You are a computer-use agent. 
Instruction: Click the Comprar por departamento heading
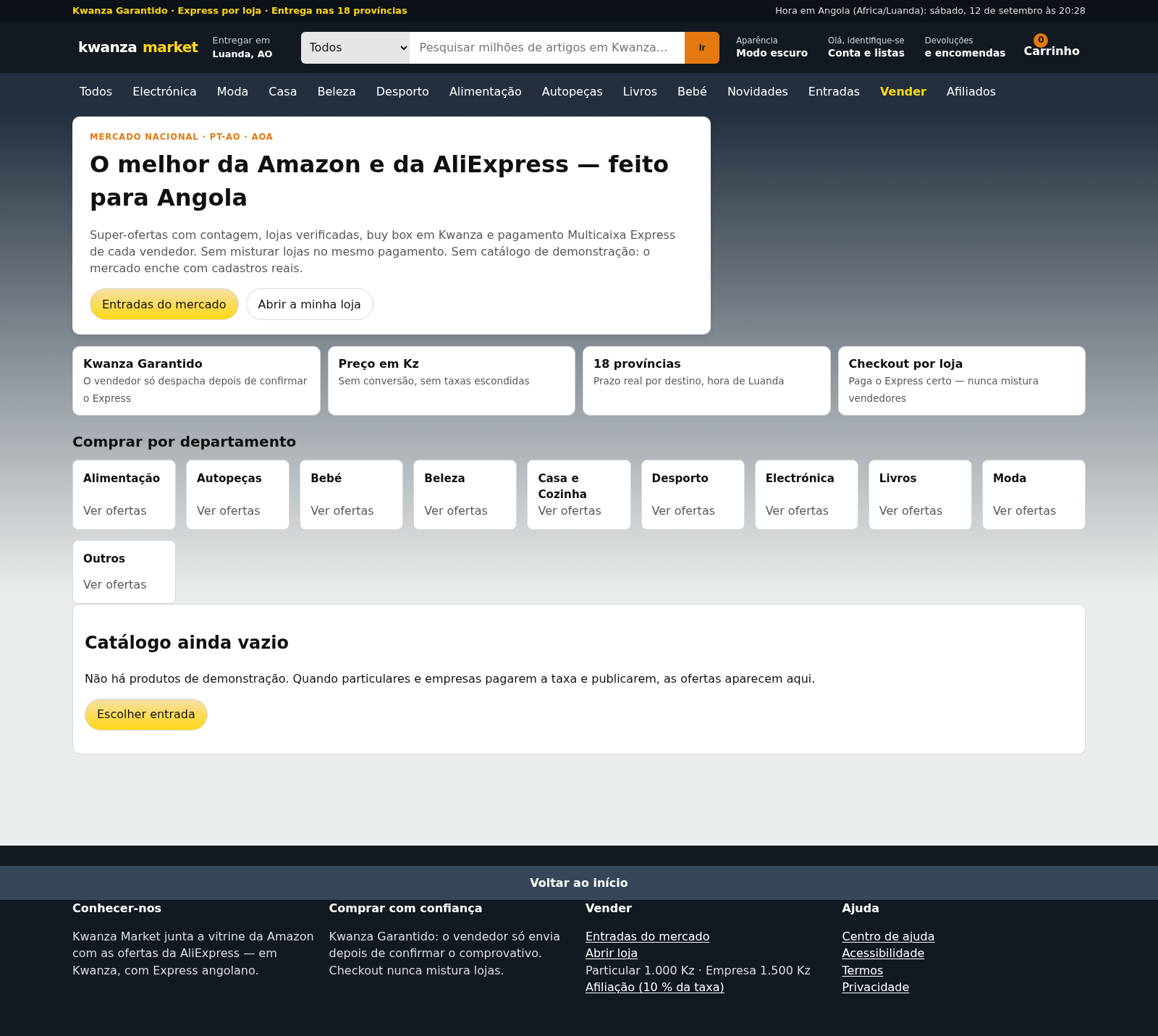coord(184,442)
